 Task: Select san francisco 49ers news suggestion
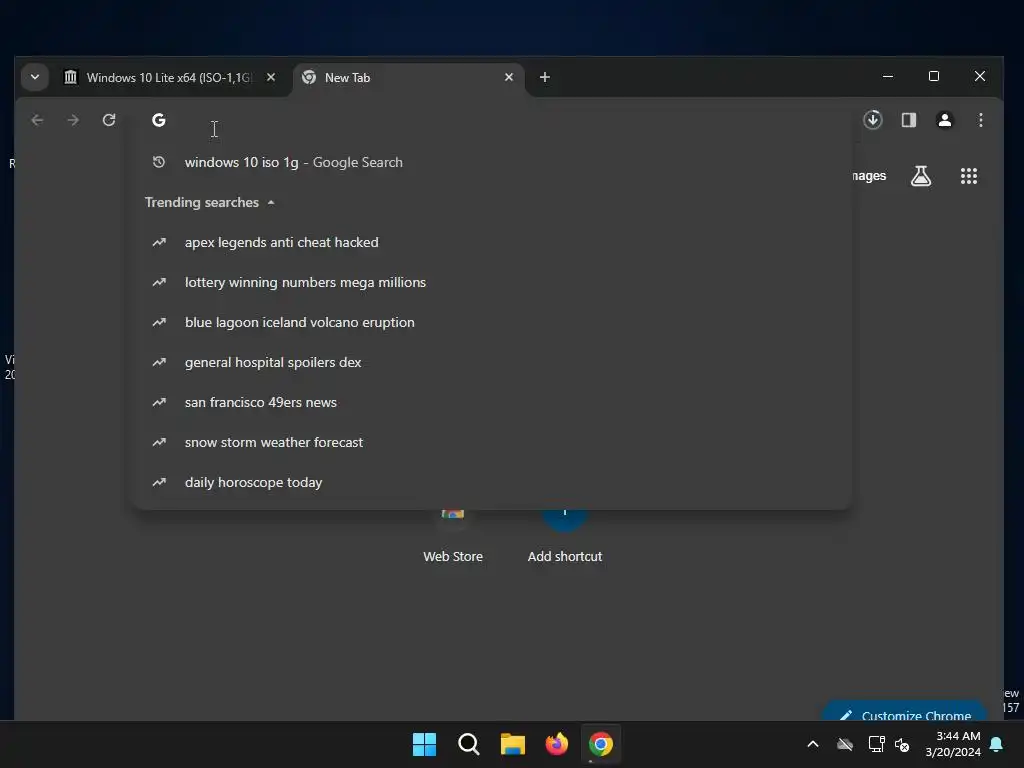coord(491,402)
